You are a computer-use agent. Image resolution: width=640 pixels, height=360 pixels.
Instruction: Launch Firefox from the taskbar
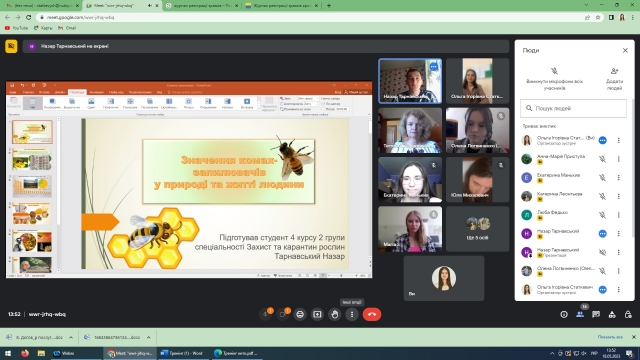pos(25,353)
